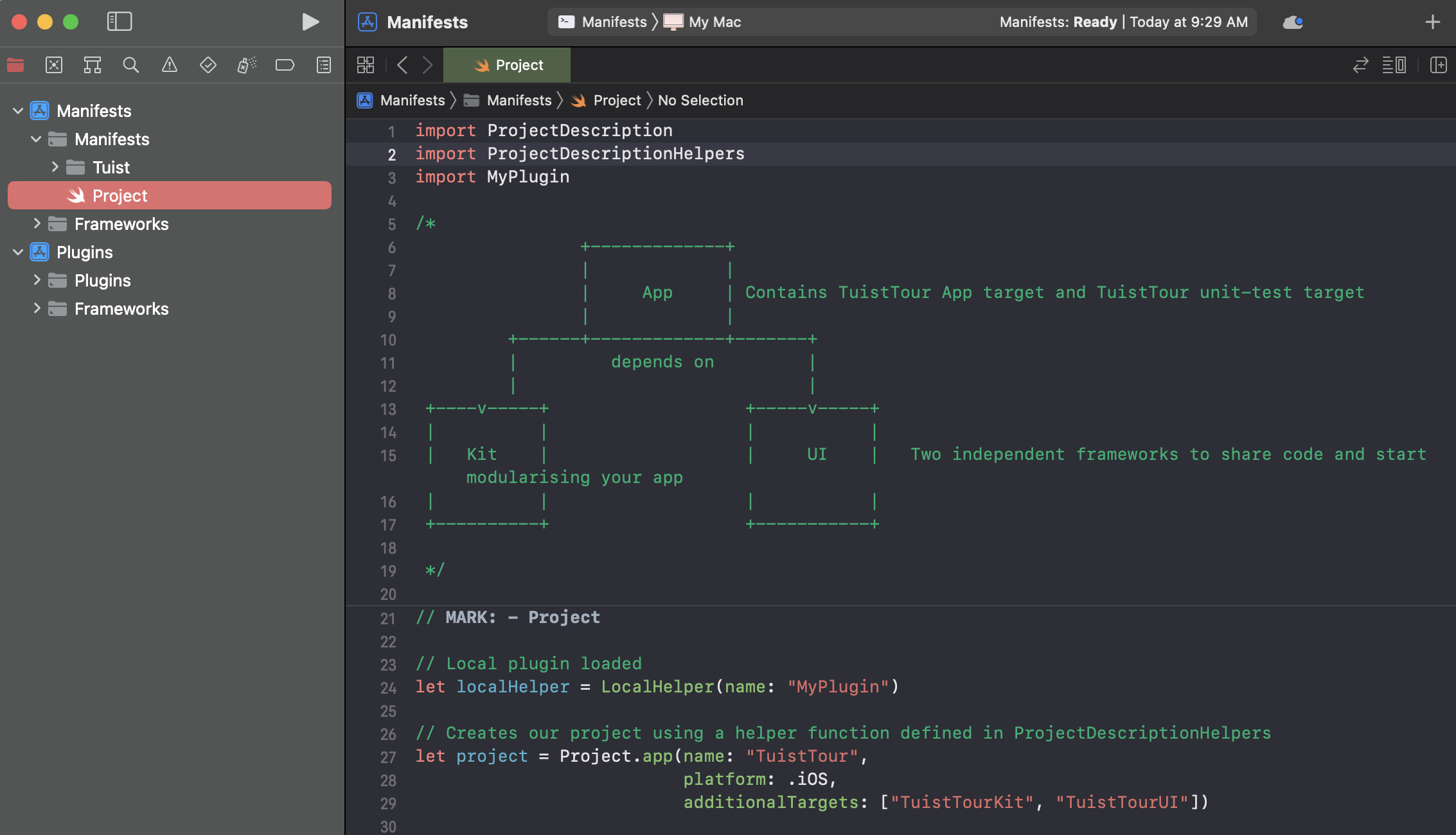The width and height of the screenshot is (1456, 835).
Task: Open the Debug navigator spray icon
Action: (246, 65)
